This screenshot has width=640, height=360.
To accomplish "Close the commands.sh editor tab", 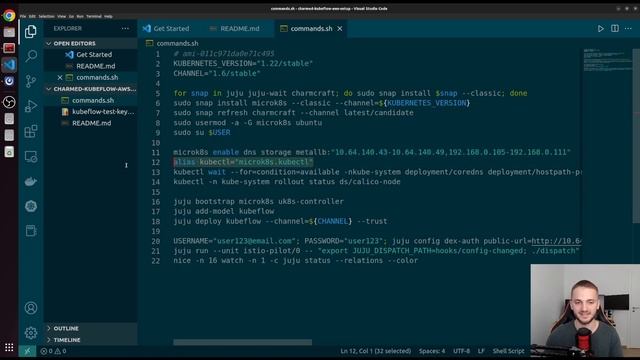I will pos(340,29).
